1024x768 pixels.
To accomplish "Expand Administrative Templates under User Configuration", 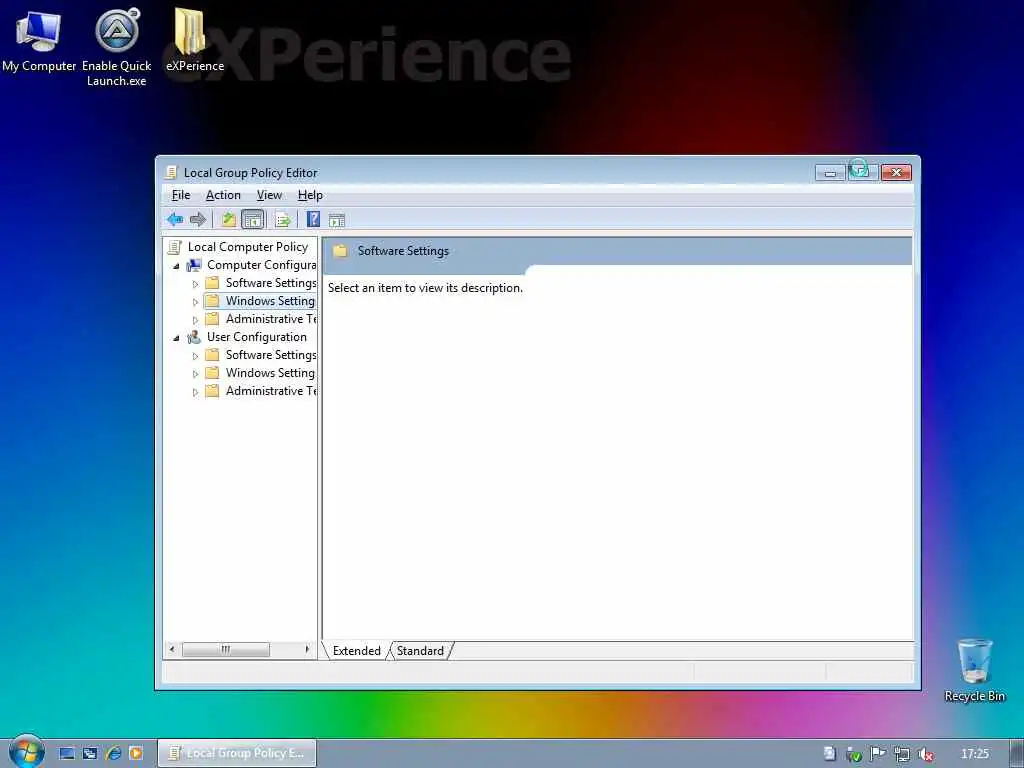I will (x=195, y=392).
